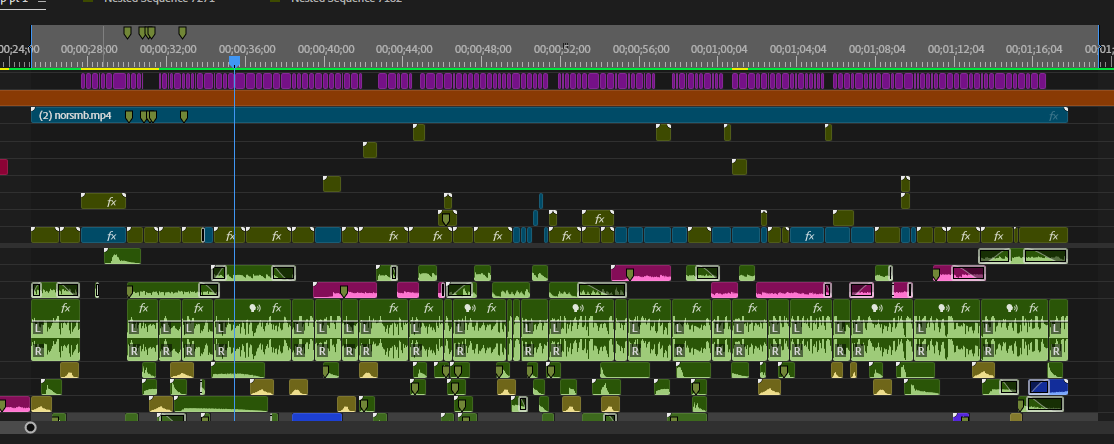Click the blue playhead handle in the time ruler

click(234, 62)
